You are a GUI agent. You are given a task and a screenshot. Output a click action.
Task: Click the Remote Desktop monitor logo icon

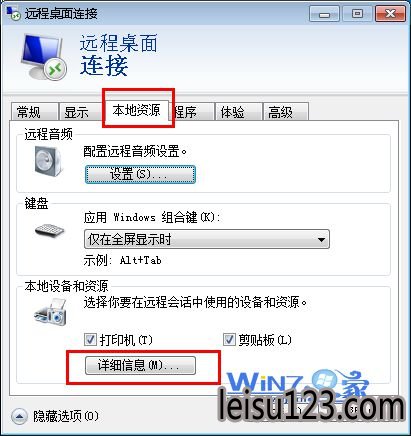43,57
